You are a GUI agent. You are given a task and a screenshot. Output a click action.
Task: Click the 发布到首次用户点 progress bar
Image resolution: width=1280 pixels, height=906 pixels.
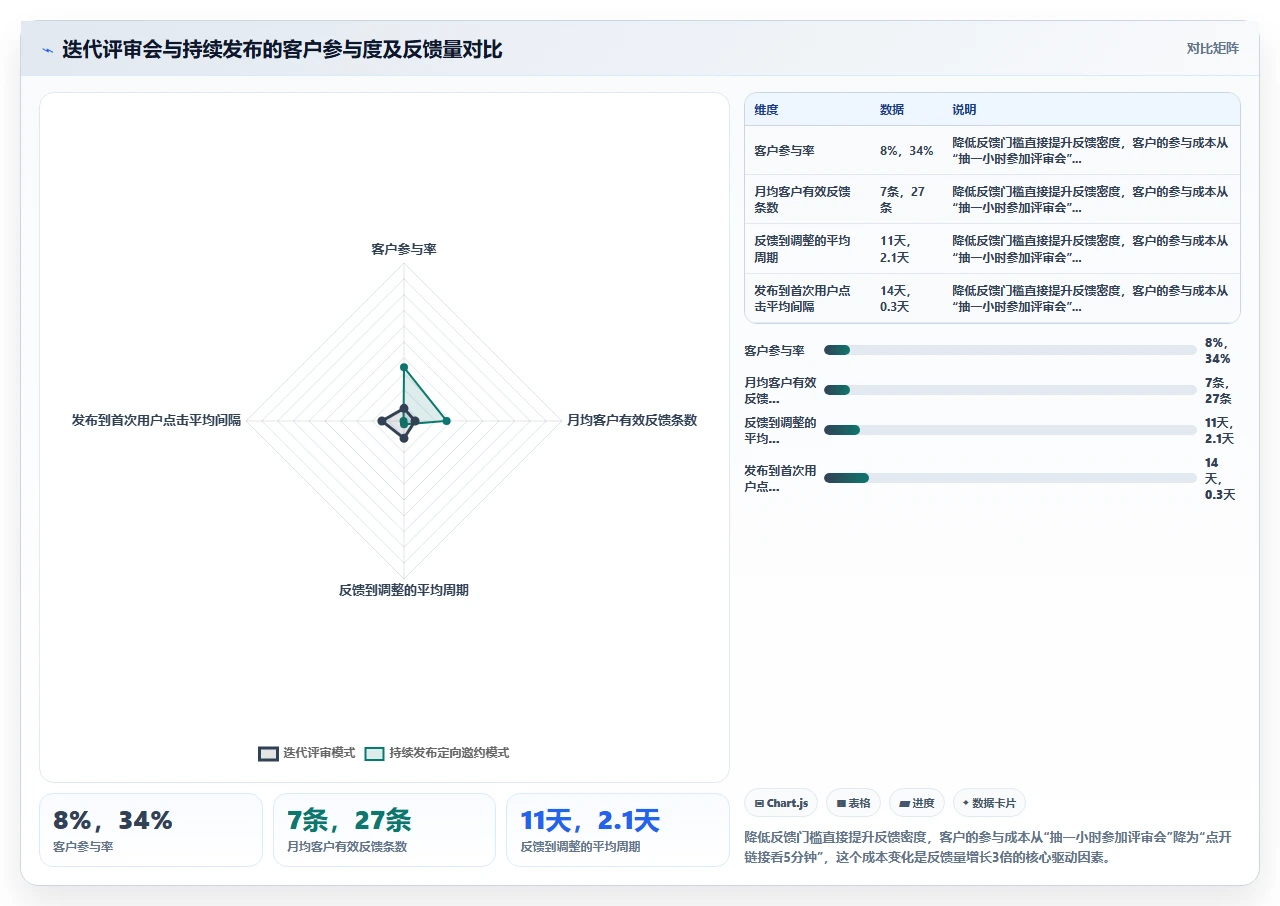coord(1010,478)
